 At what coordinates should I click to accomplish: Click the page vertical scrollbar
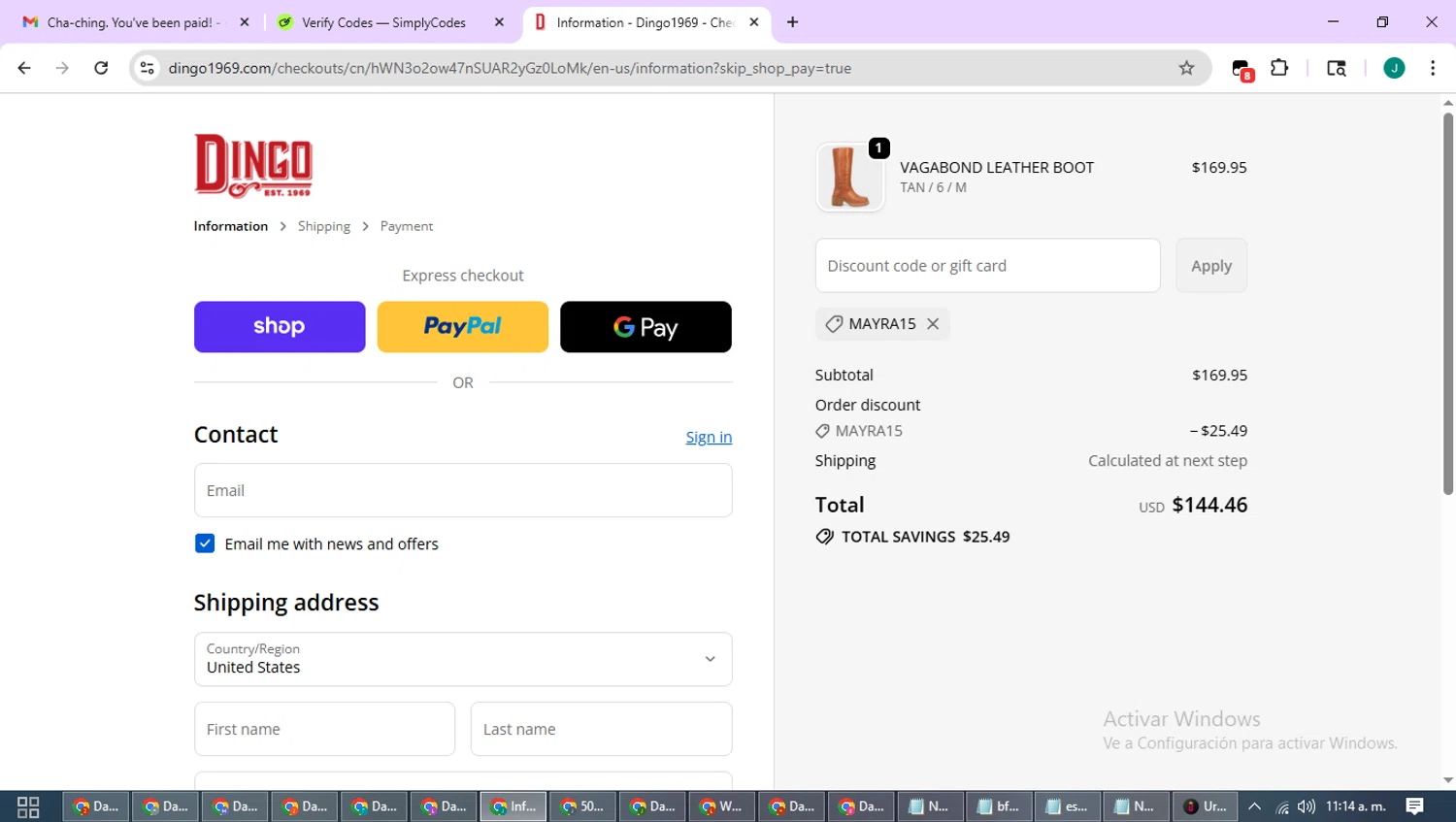[1448, 303]
